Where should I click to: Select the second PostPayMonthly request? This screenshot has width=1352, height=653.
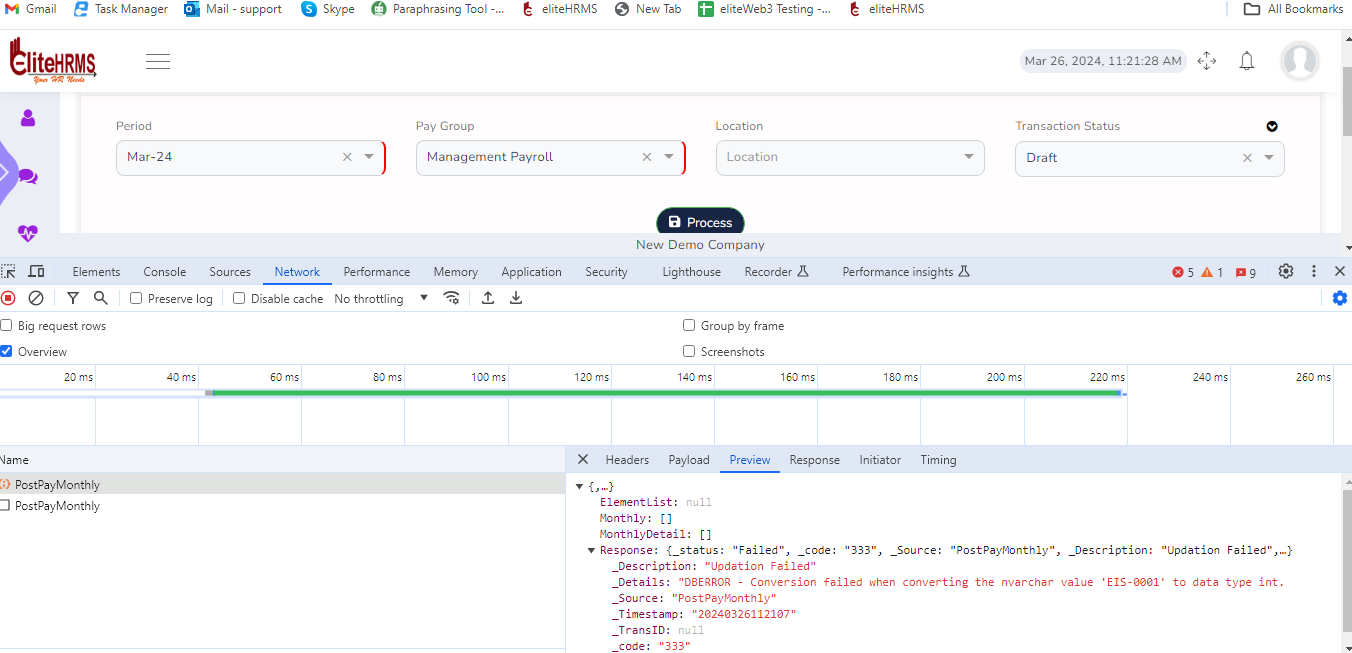point(57,506)
